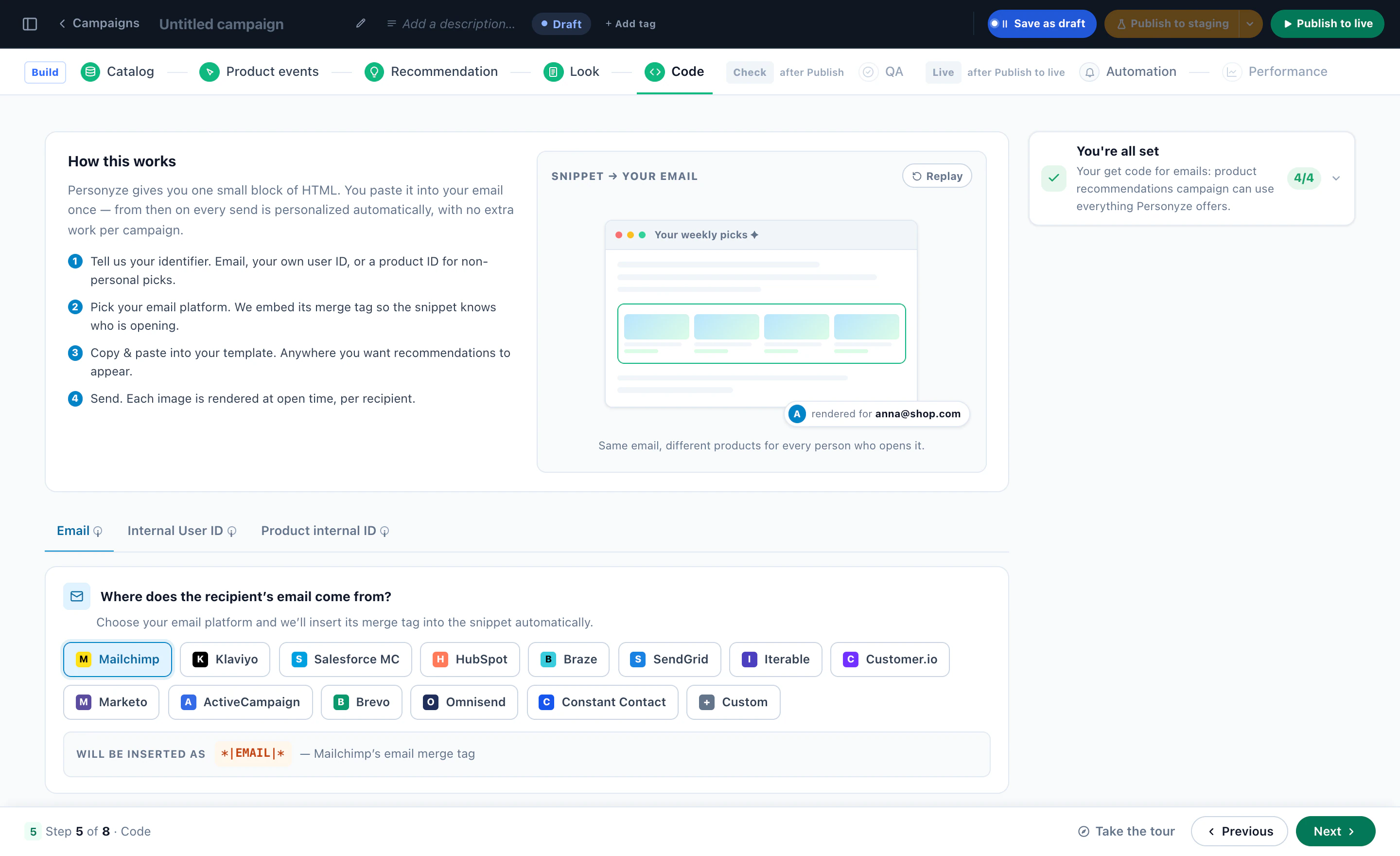Toggle the sidebar panel icon

30,24
